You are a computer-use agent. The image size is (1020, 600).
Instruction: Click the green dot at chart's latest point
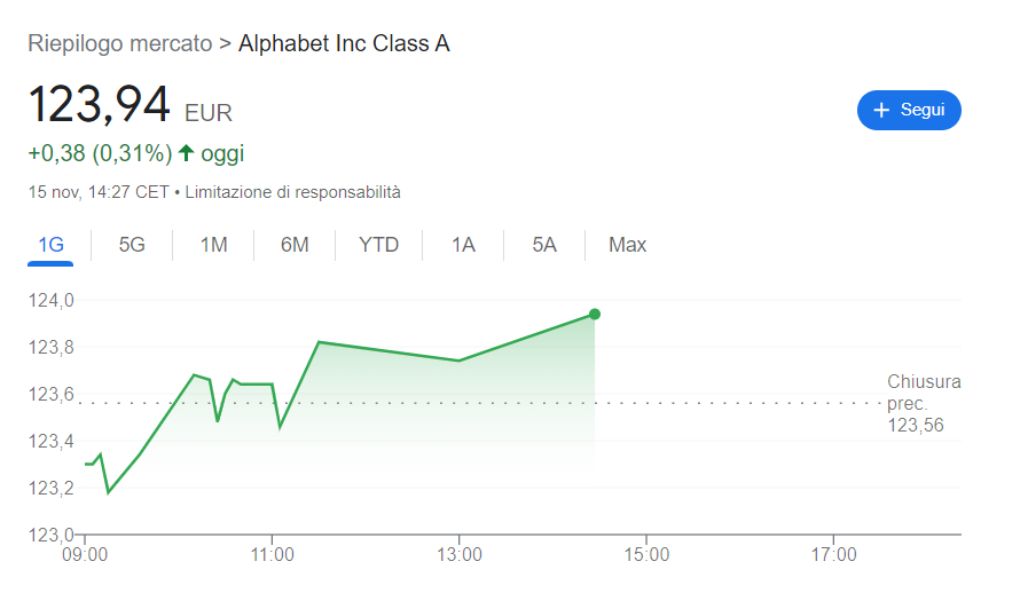(x=595, y=314)
